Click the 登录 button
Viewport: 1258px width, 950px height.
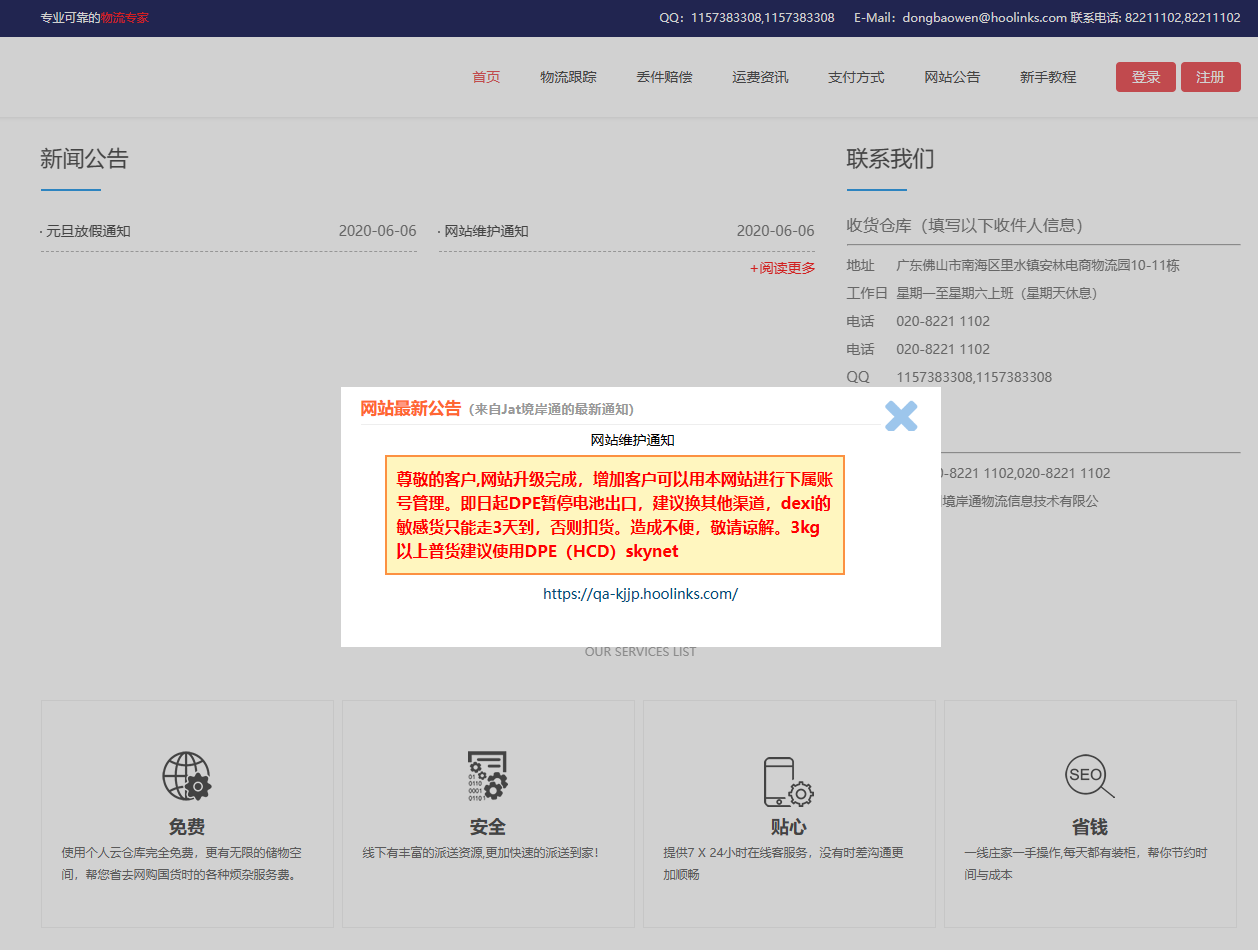point(1145,76)
